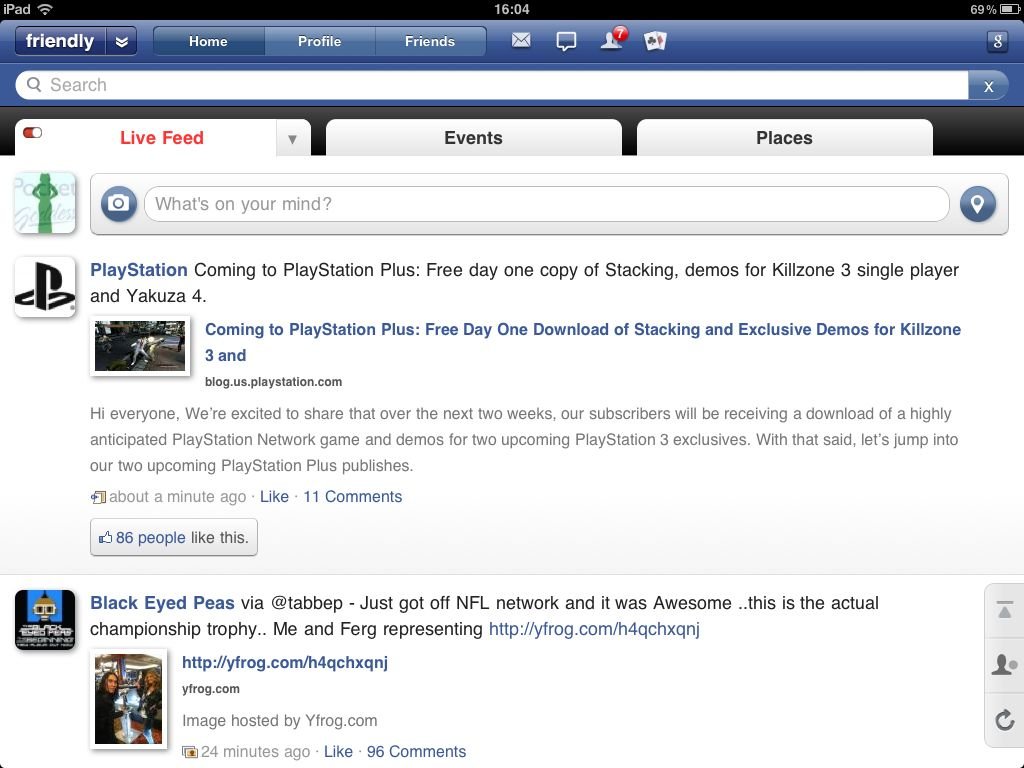
Task: View 11 Comments on PlayStation post
Action: [x=353, y=496]
